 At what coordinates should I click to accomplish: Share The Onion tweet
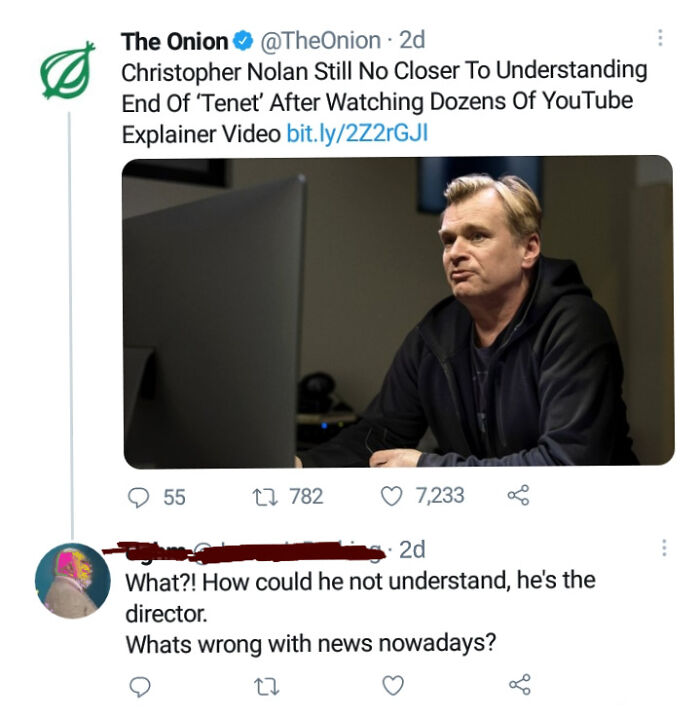pos(519,495)
